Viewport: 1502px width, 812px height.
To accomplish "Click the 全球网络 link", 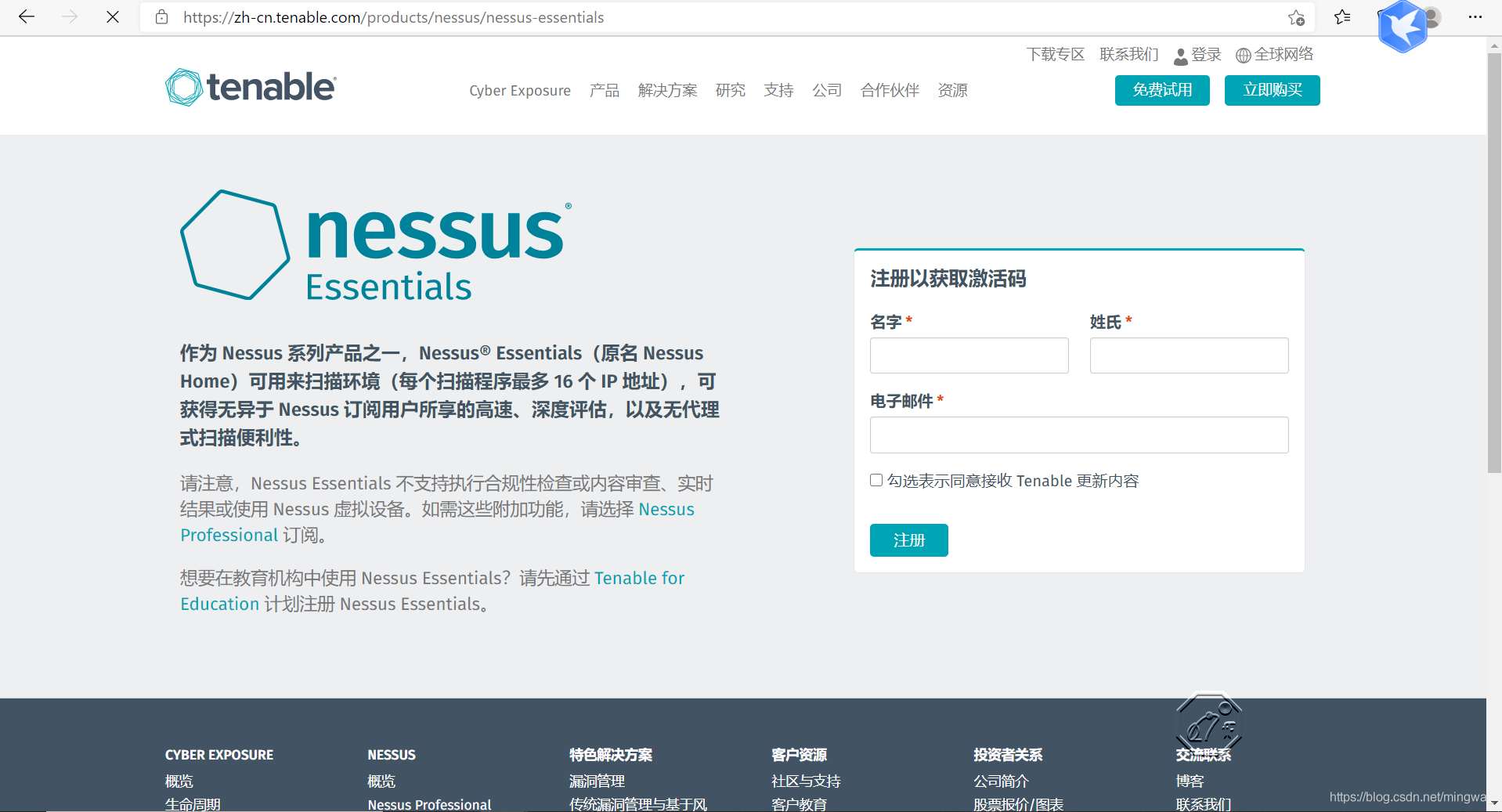I will 1284,54.
